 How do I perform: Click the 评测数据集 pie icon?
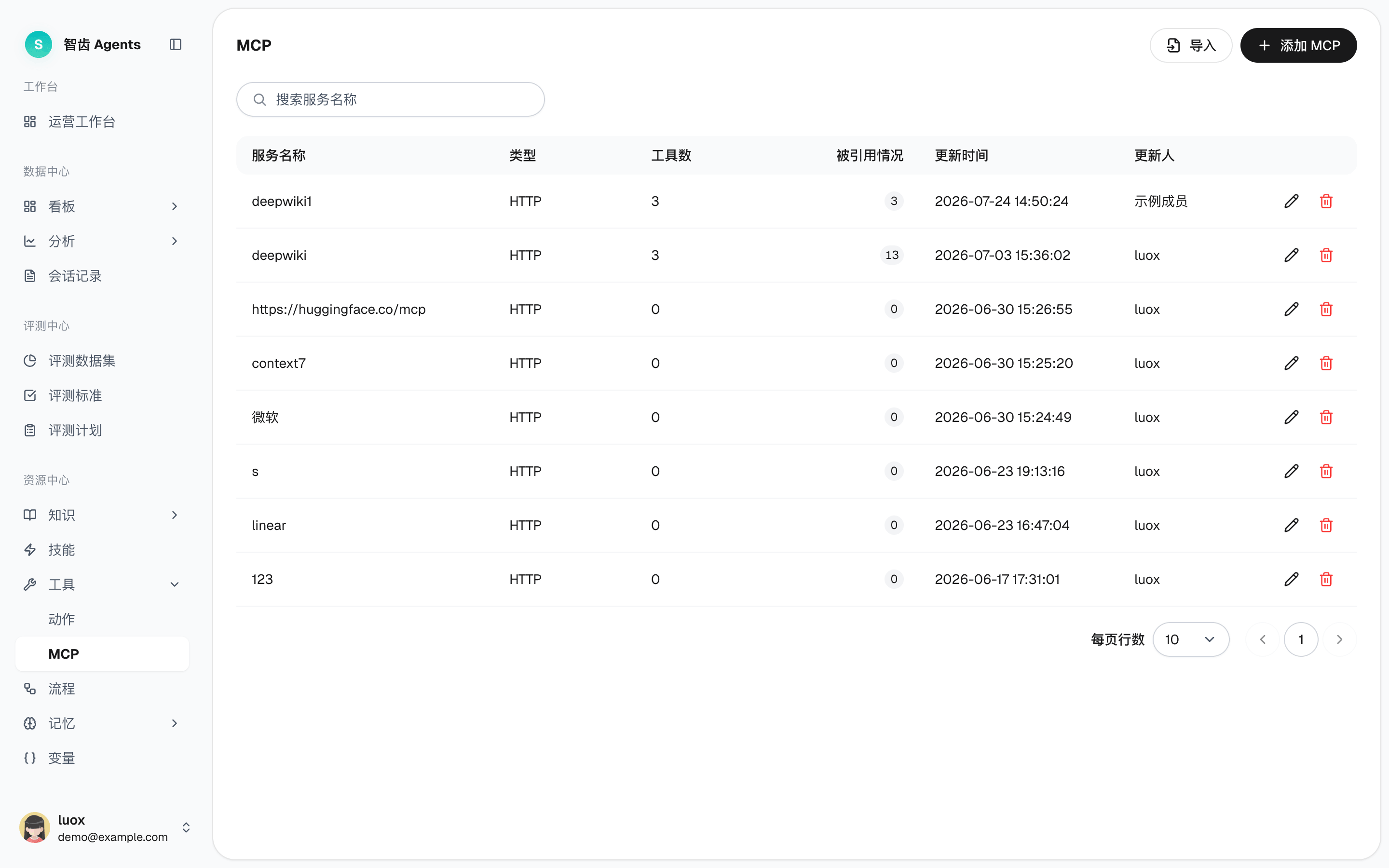click(30, 361)
